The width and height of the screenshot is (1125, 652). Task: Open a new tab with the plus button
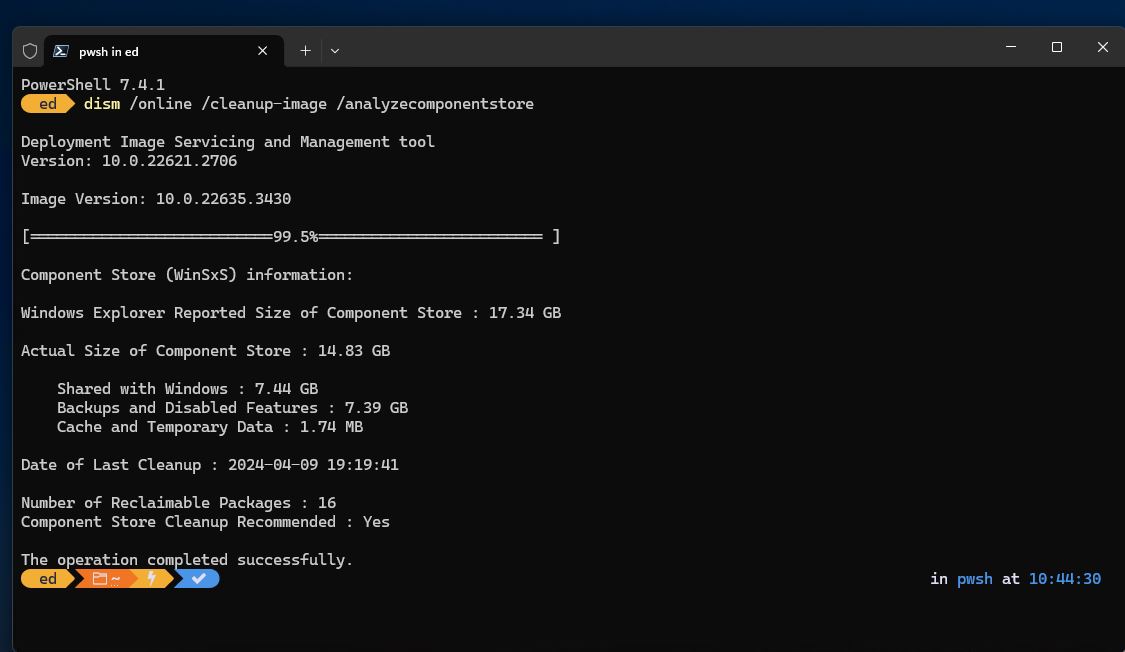305,51
